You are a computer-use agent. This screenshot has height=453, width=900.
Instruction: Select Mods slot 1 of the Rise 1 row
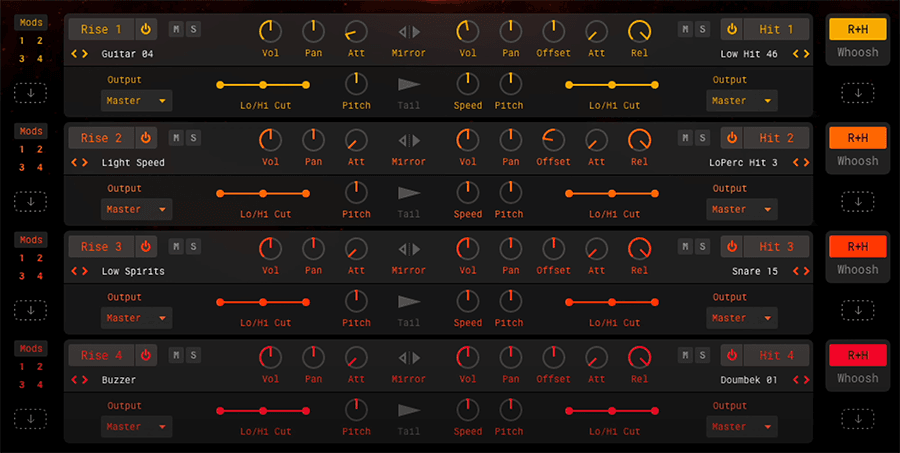tap(22, 41)
